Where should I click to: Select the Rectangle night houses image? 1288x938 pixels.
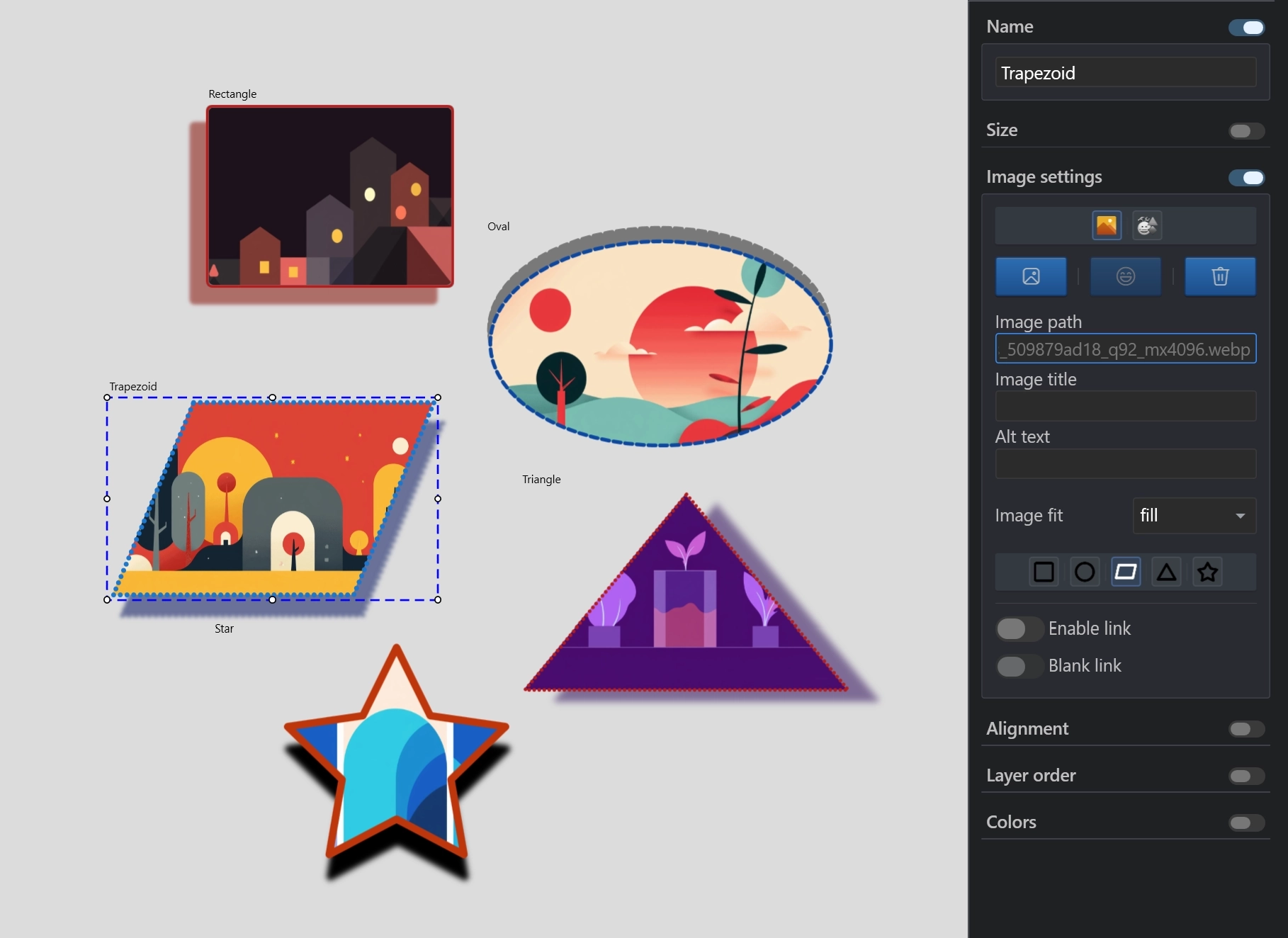329,196
